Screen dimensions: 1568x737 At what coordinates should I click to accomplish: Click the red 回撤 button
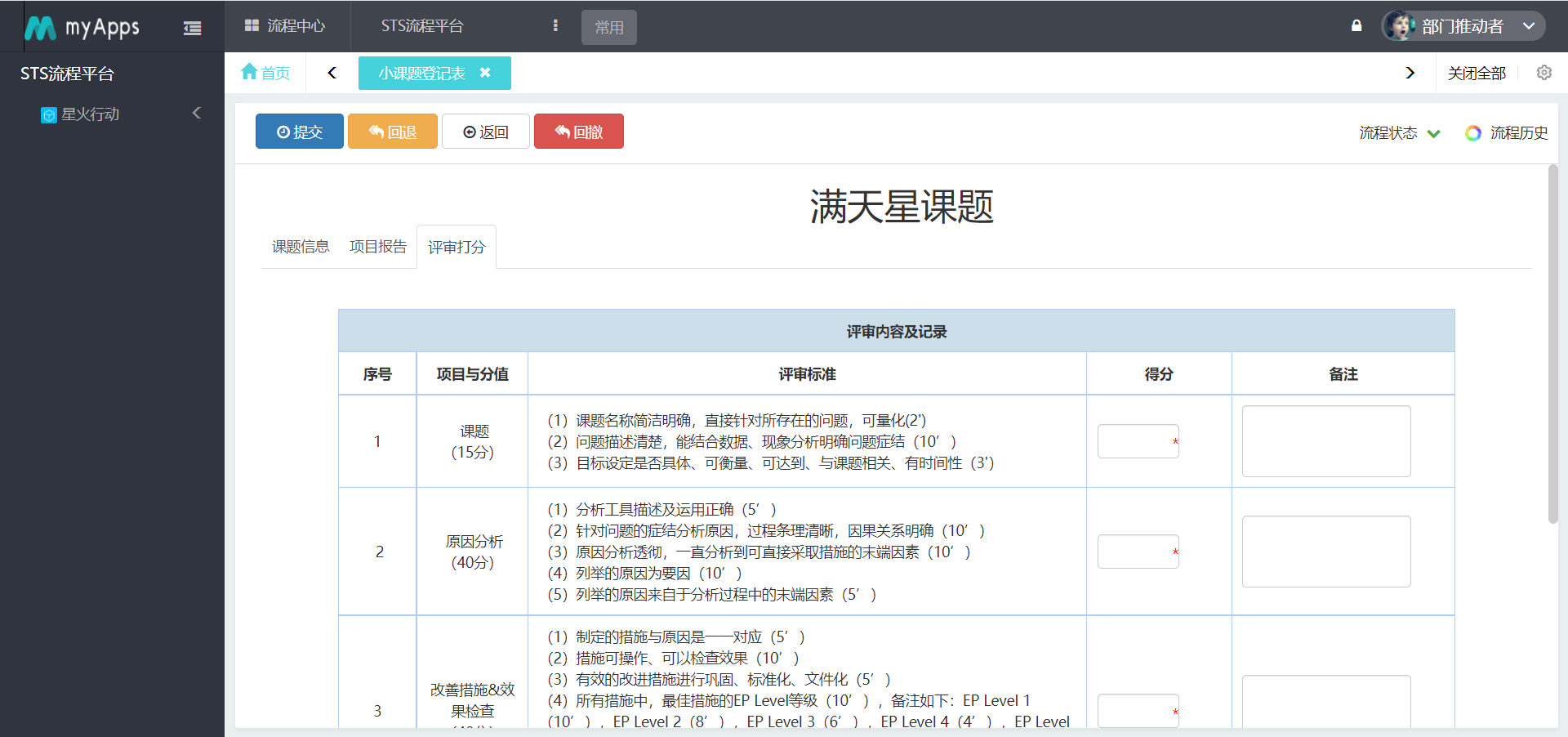pyautogui.click(x=578, y=132)
